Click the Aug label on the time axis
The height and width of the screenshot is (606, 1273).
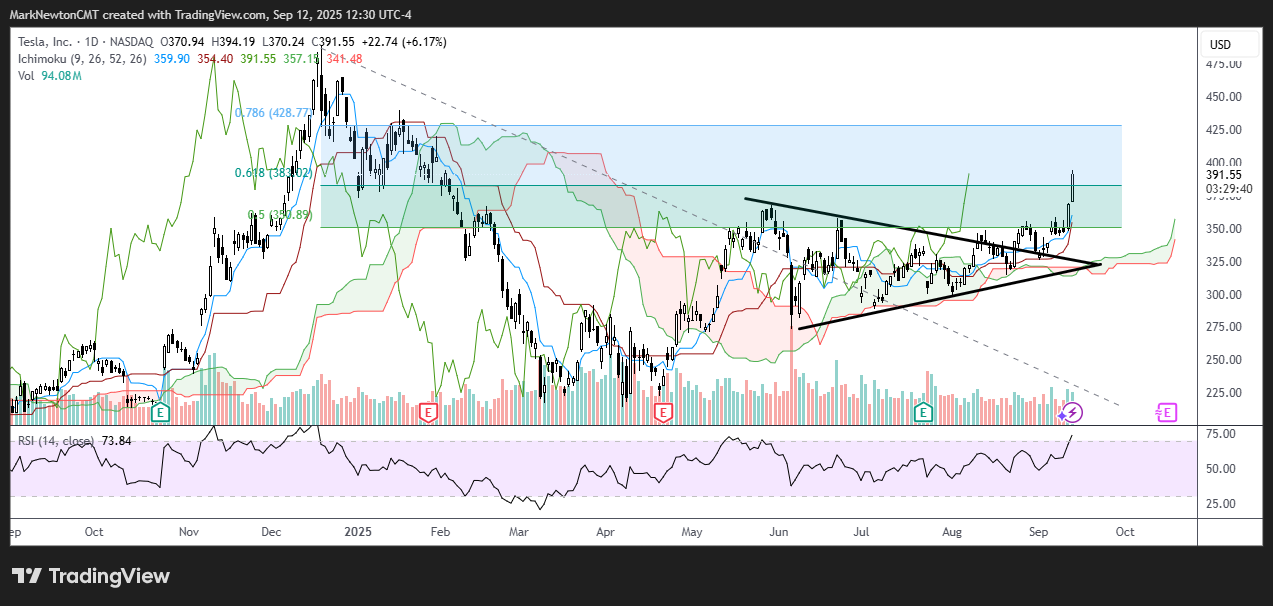[951, 532]
